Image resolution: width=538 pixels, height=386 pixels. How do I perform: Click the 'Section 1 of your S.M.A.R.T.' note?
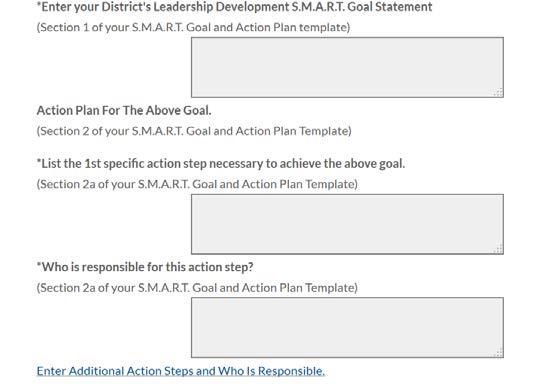[x=193, y=27]
